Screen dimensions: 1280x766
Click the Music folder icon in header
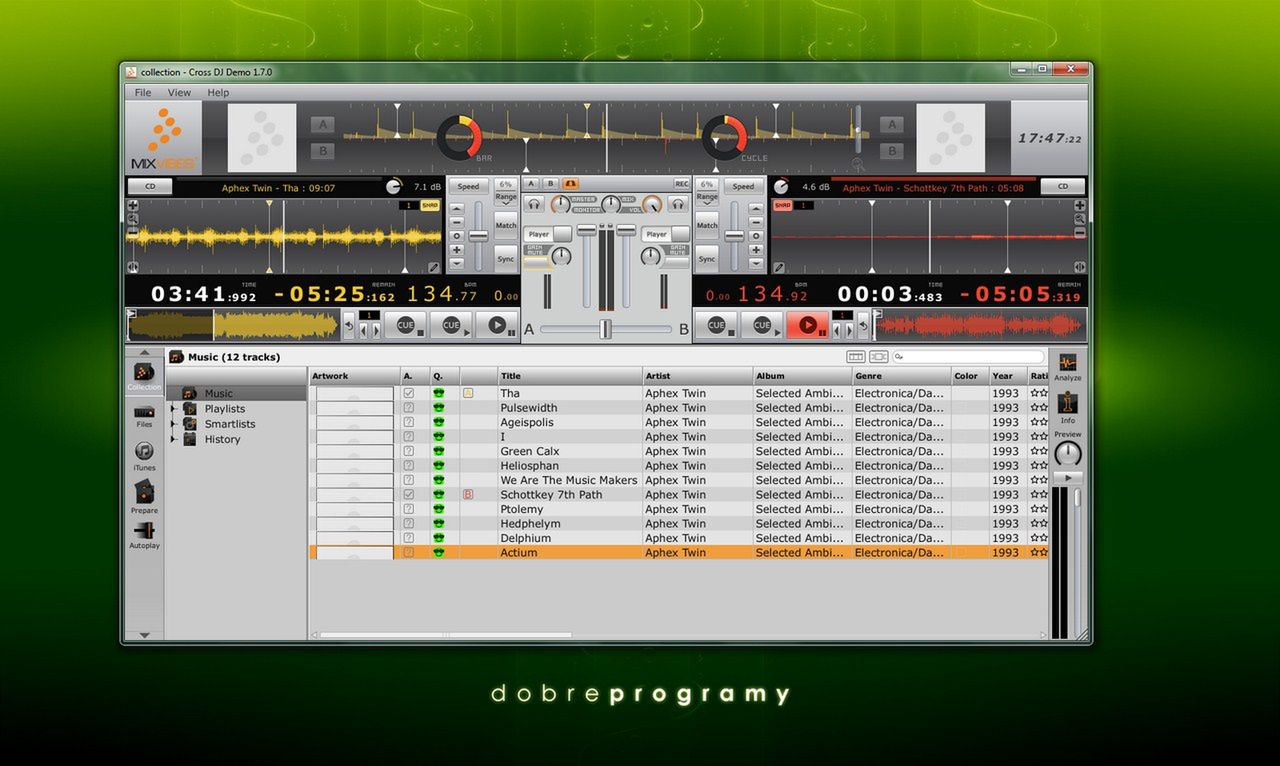(x=177, y=357)
